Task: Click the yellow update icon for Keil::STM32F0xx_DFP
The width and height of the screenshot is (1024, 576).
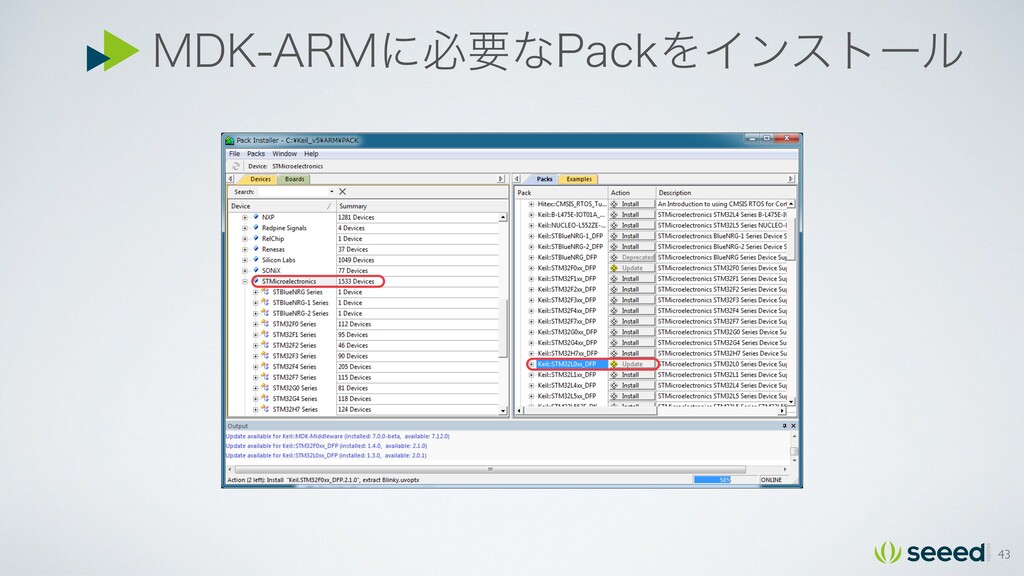Action: (614, 268)
